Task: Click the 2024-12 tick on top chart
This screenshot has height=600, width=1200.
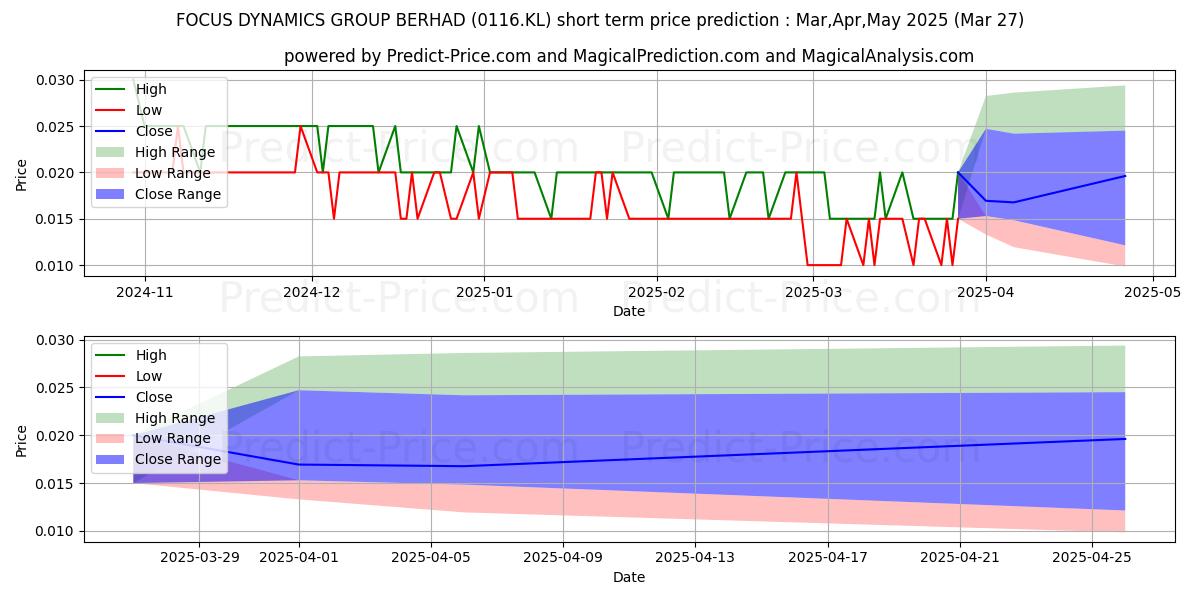Action: pos(312,292)
